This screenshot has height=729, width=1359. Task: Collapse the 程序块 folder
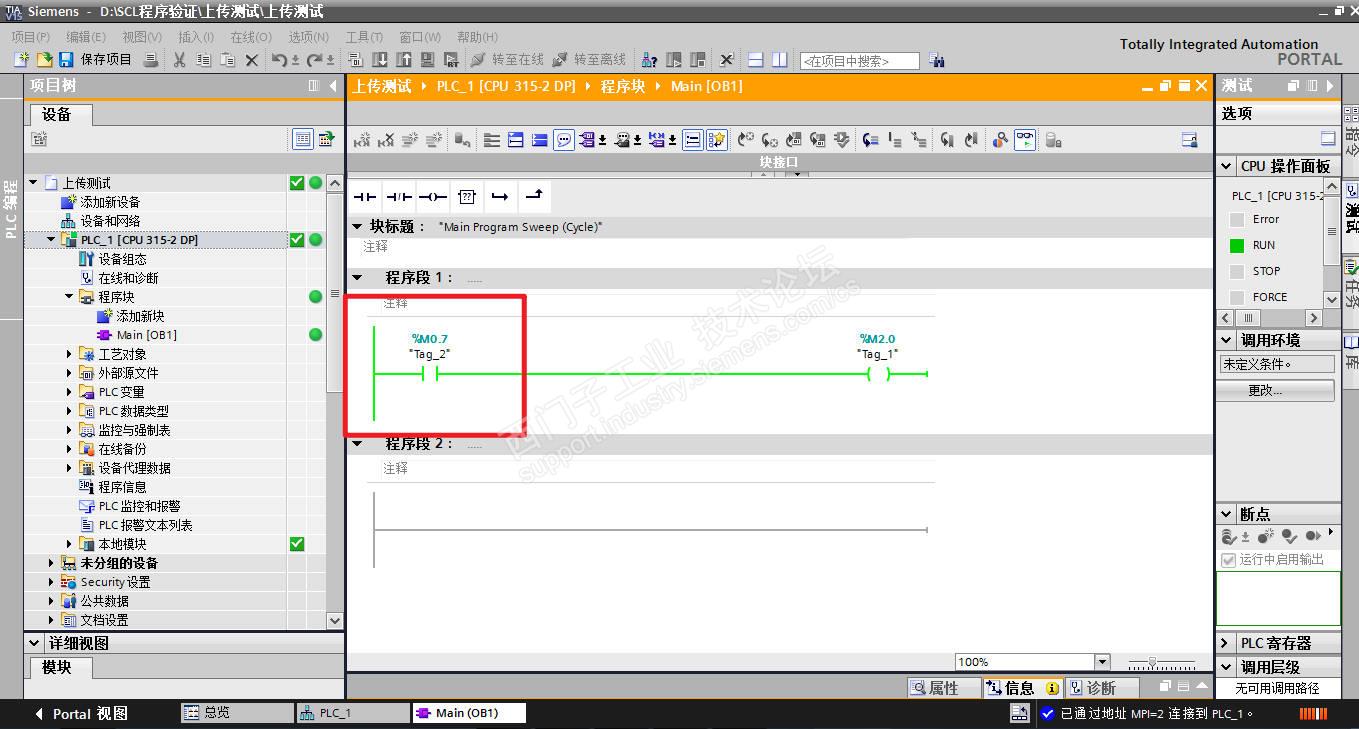coord(69,297)
